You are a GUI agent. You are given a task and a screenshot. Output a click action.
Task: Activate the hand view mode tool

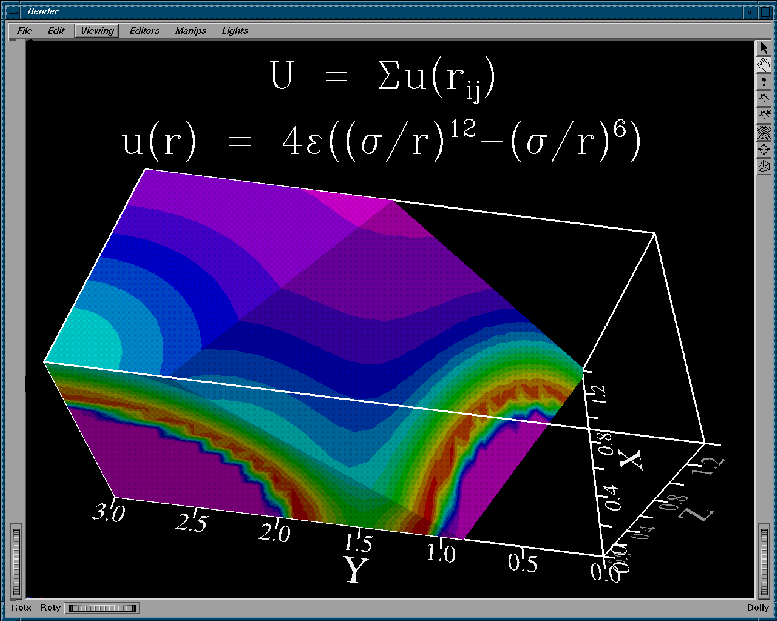764,64
